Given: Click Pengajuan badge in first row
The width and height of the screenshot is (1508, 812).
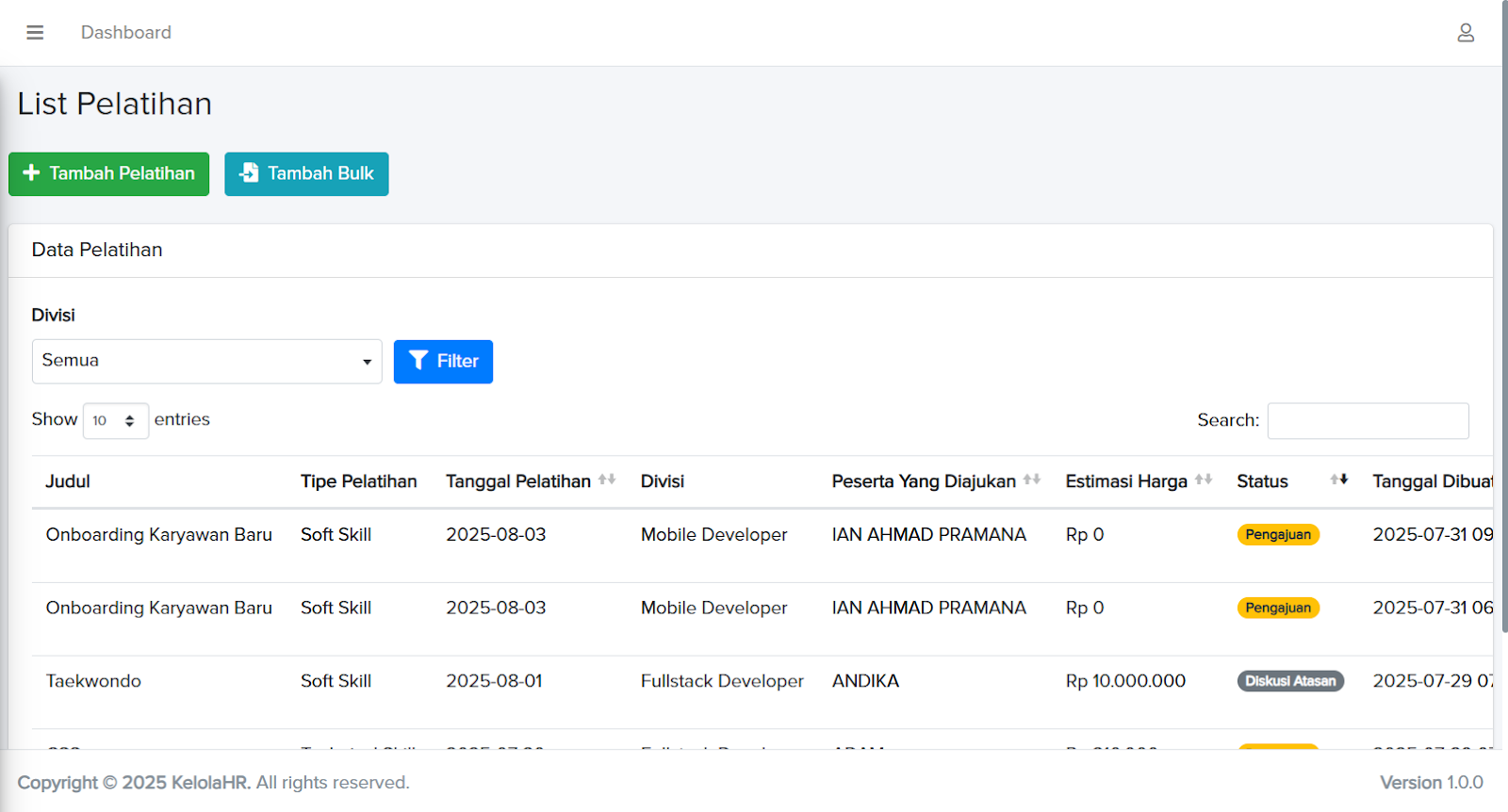Looking at the screenshot, I should pyautogui.click(x=1278, y=535).
